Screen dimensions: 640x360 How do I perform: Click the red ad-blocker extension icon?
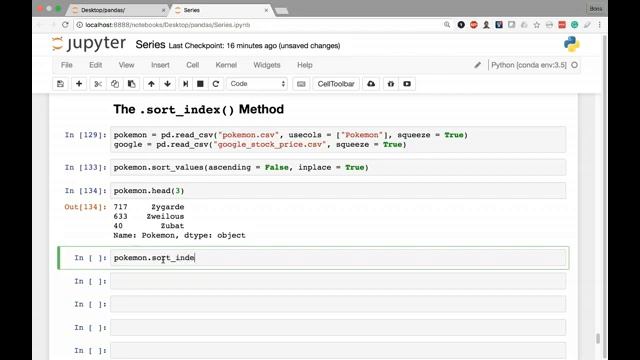coord(473,25)
